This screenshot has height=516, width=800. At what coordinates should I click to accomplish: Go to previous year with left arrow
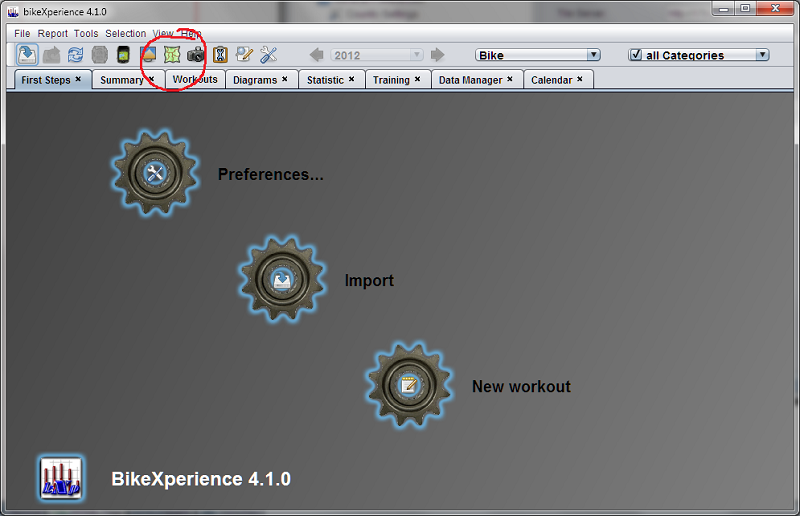(x=316, y=55)
